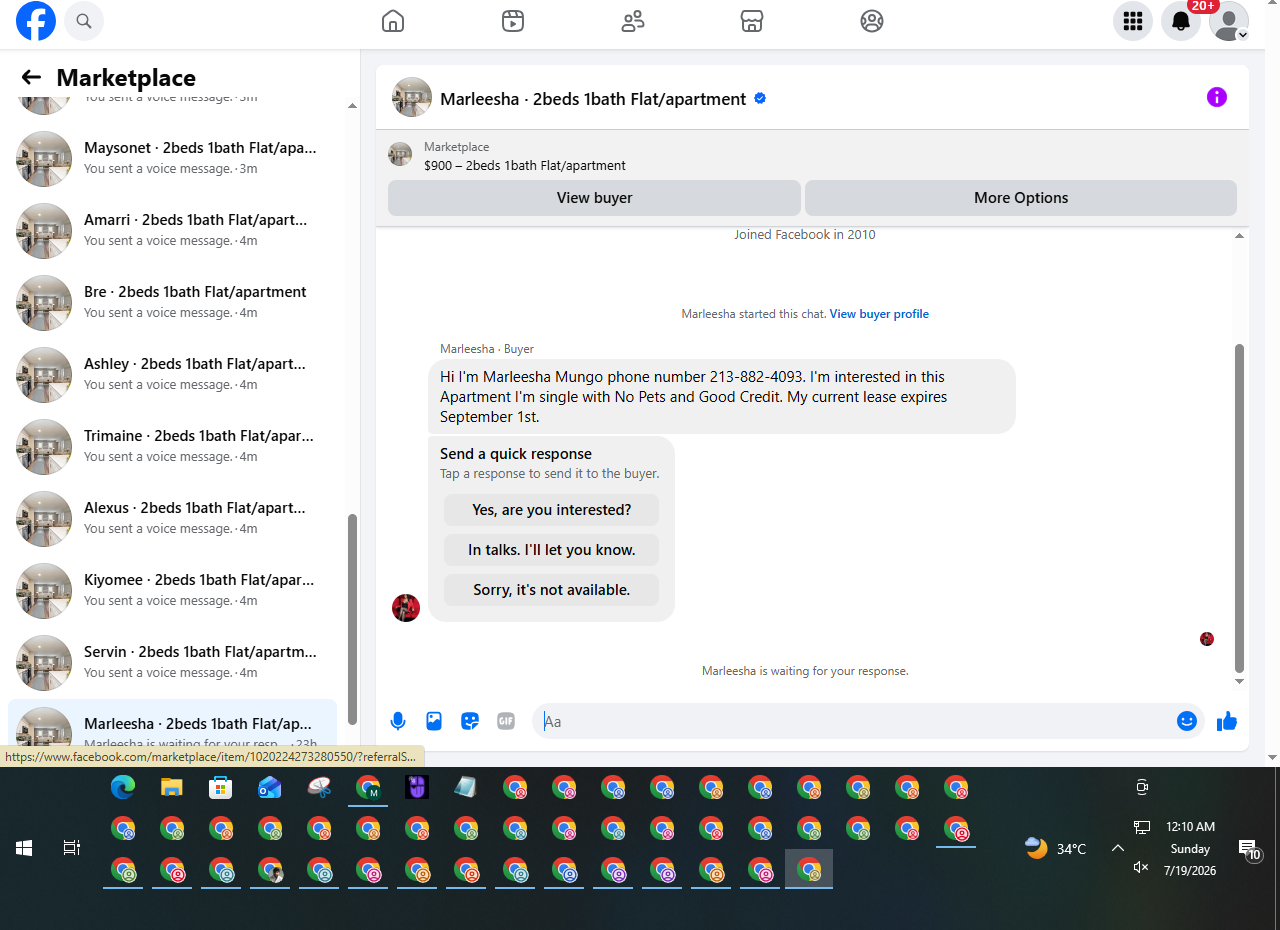Open the Alexus conversation
This screenshot has width=1280, height=930.
tap(172, 519)
